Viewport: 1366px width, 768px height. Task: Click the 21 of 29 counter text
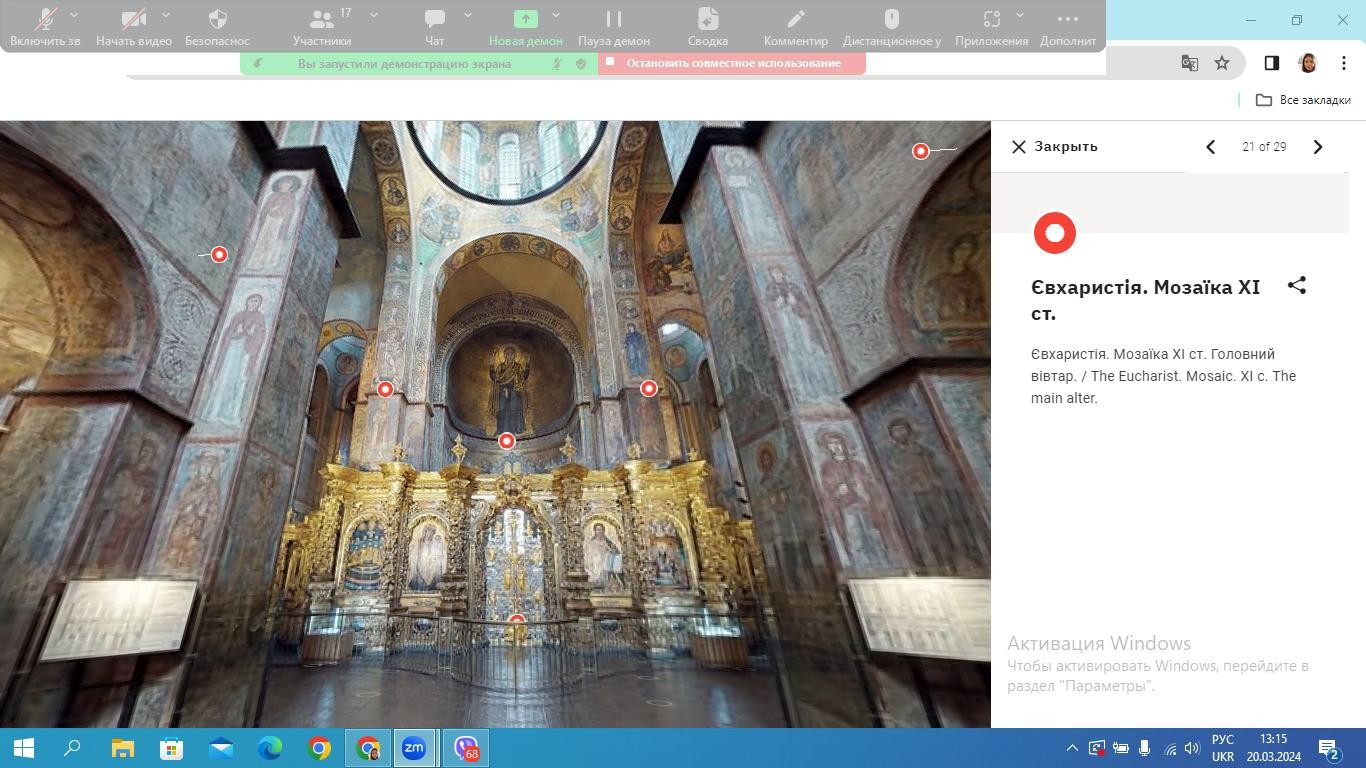click(1264, 147)
